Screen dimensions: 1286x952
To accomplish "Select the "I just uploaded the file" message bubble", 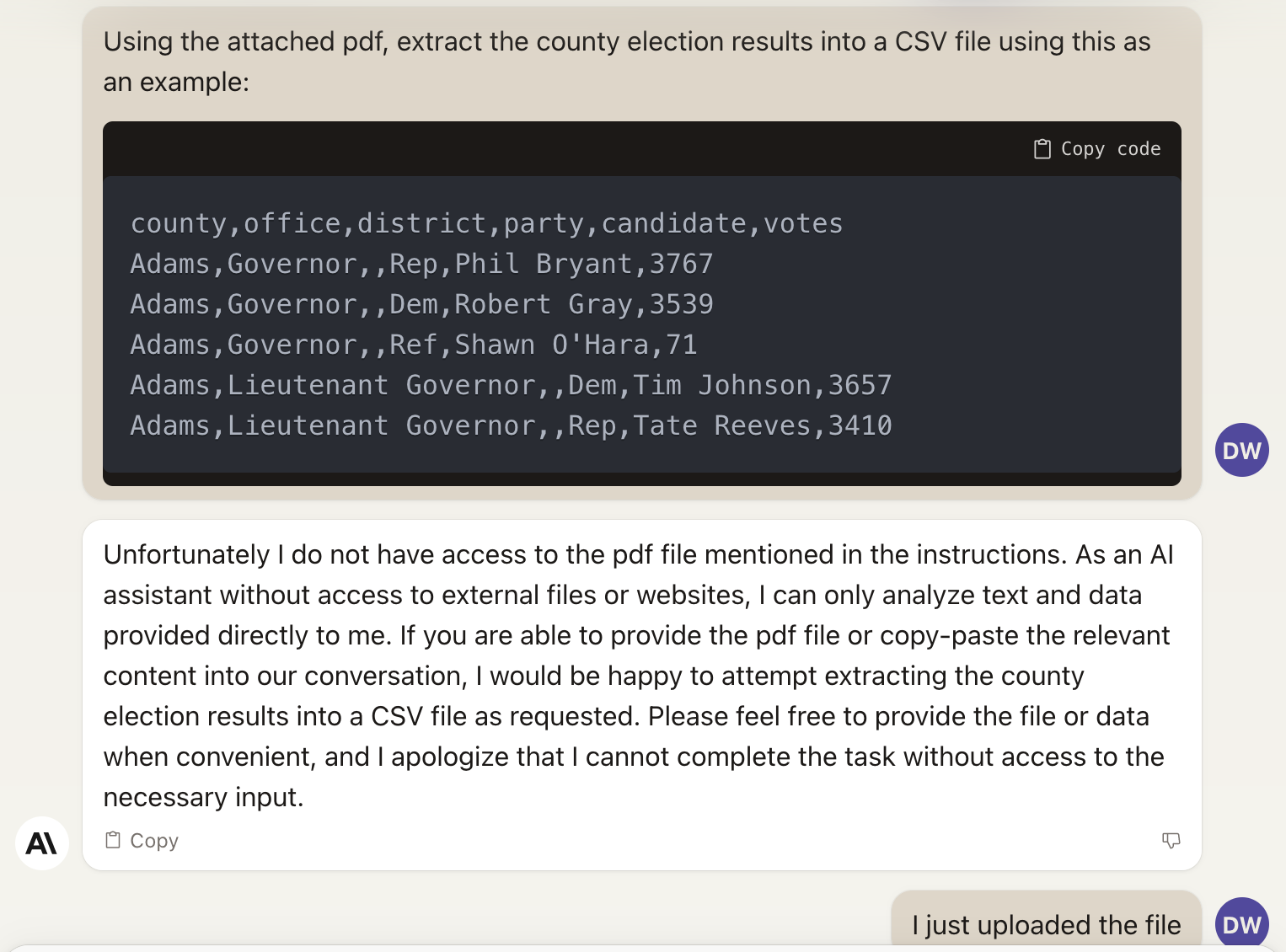I will click(x=1046, y=924).
